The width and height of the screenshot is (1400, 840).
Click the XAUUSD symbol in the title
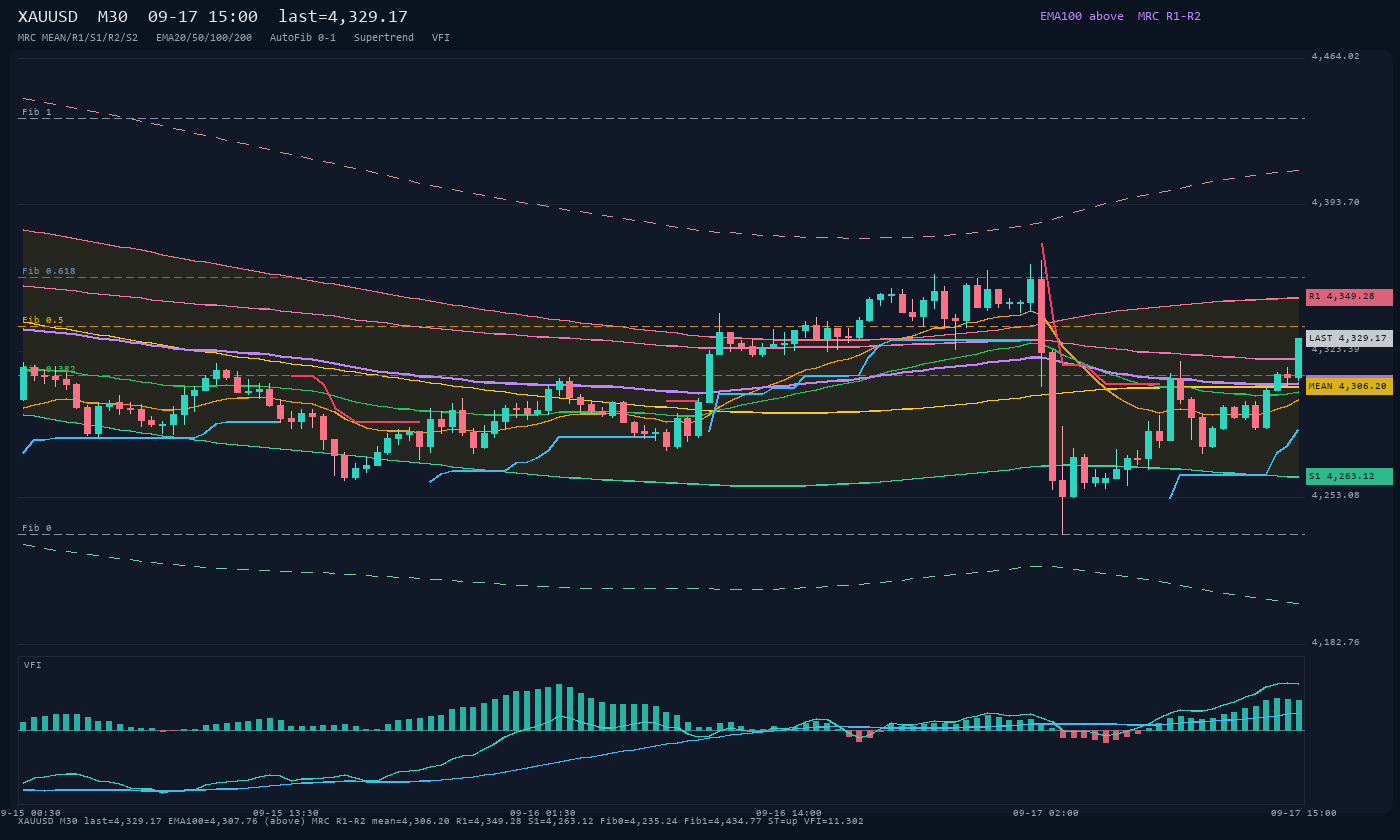48,16
